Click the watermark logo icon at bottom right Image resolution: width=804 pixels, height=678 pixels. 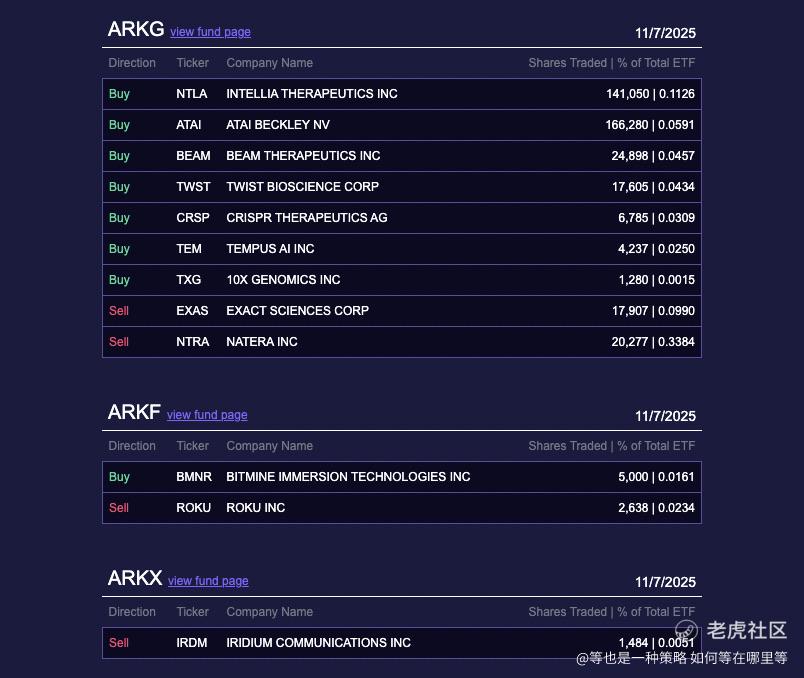pos(687,630)
